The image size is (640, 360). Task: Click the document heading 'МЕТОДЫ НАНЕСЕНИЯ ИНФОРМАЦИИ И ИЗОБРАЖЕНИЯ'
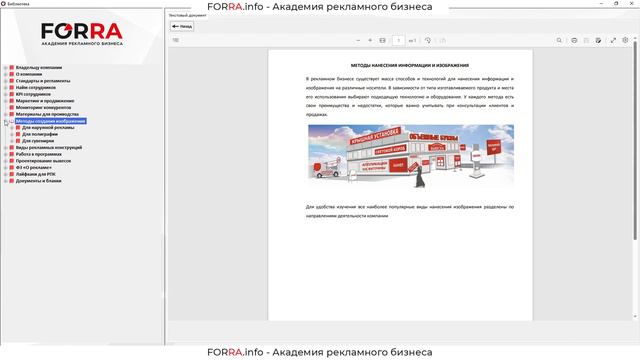tap(410, 65)
